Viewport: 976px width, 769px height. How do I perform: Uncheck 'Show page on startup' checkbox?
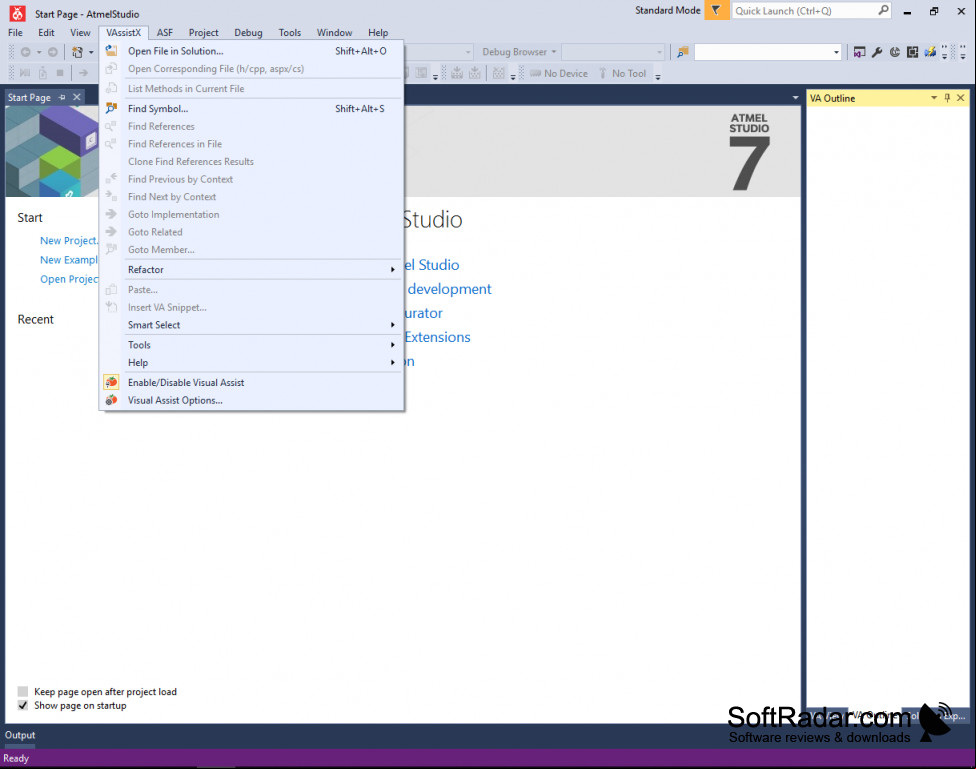[23, 705]
